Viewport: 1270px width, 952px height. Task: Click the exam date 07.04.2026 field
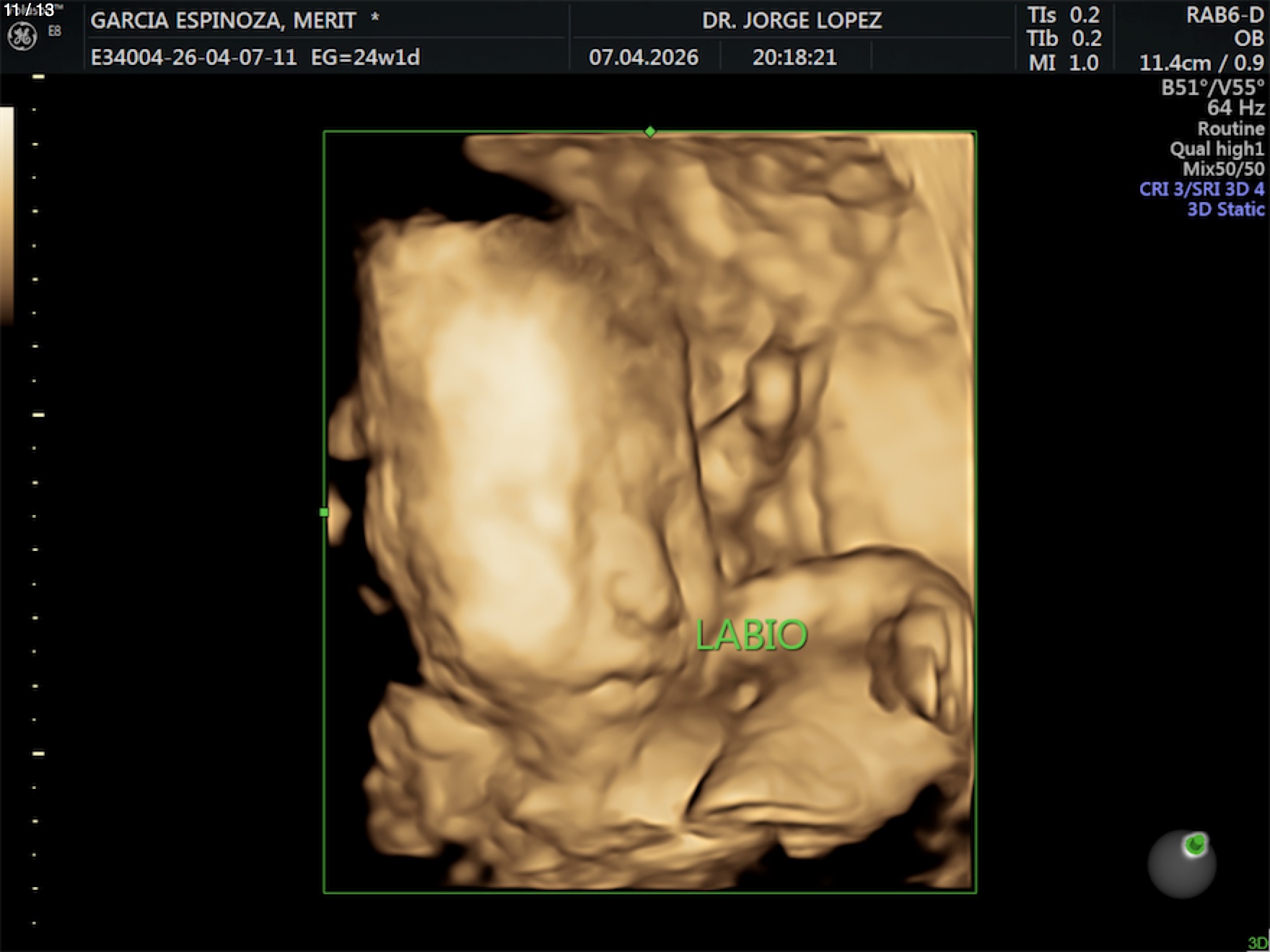click(643, 58)
